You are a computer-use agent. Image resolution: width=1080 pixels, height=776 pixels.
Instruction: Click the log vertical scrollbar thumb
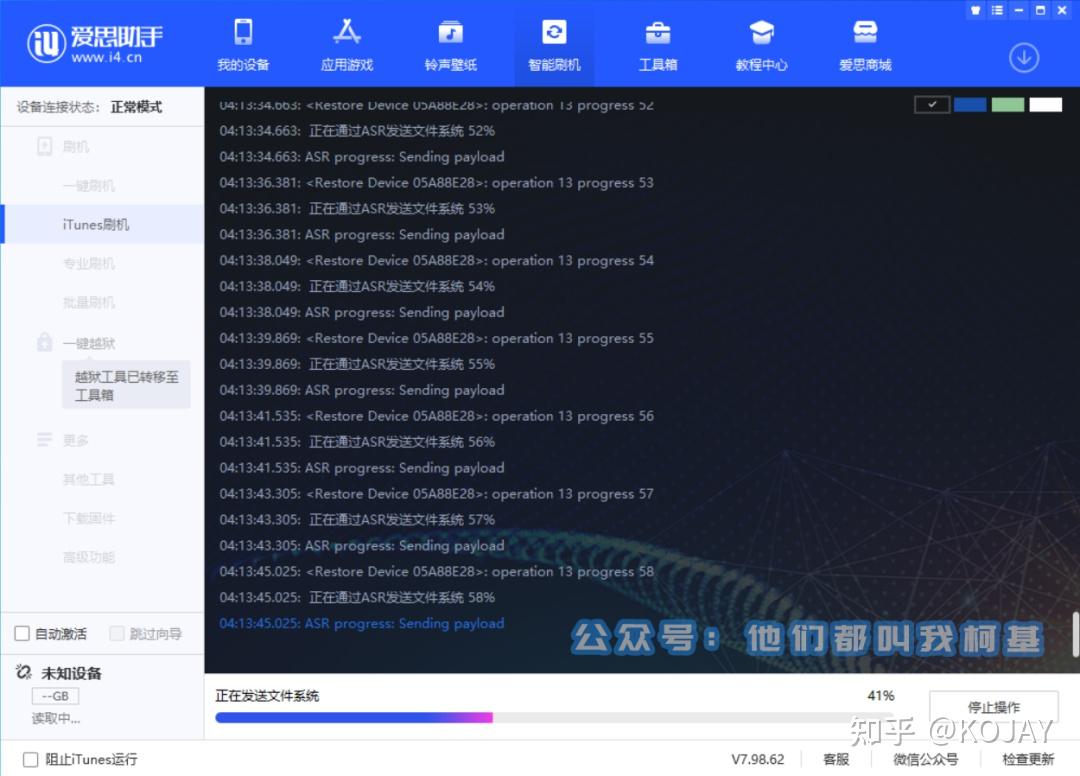(1075, 633)
